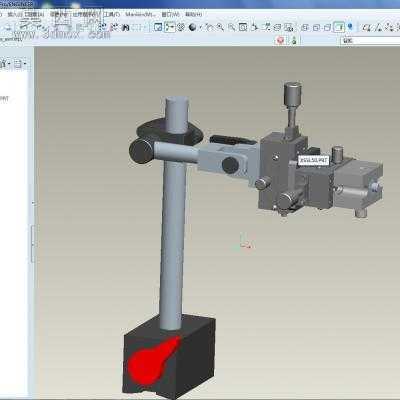Click the navigator panel collapse sash
This screenshot has width=400, height=400.
click(x=32, y=243)
